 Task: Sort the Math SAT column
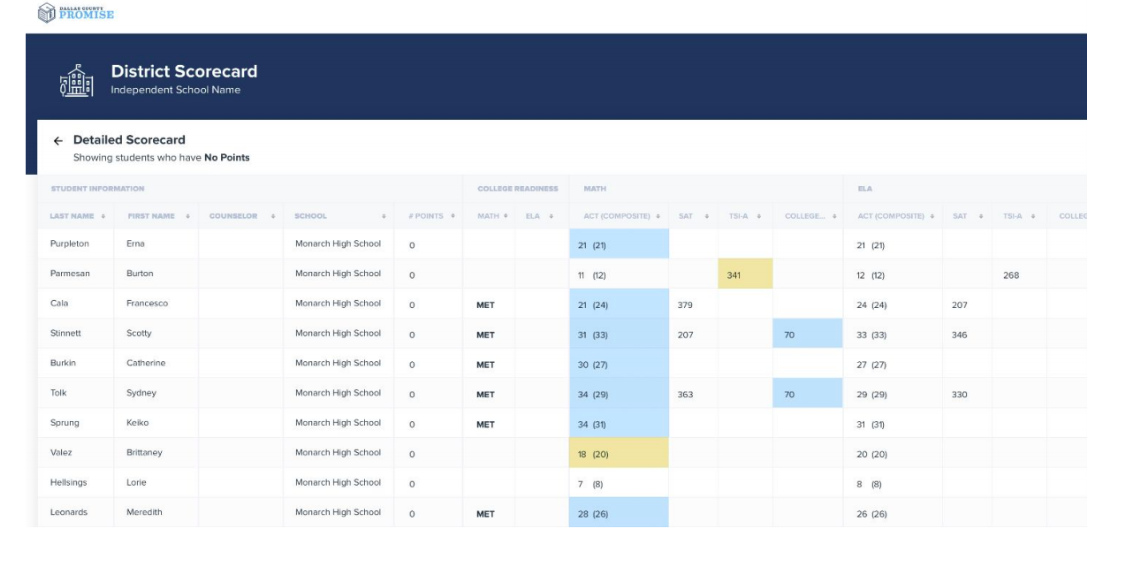click(x=706, y=216)
